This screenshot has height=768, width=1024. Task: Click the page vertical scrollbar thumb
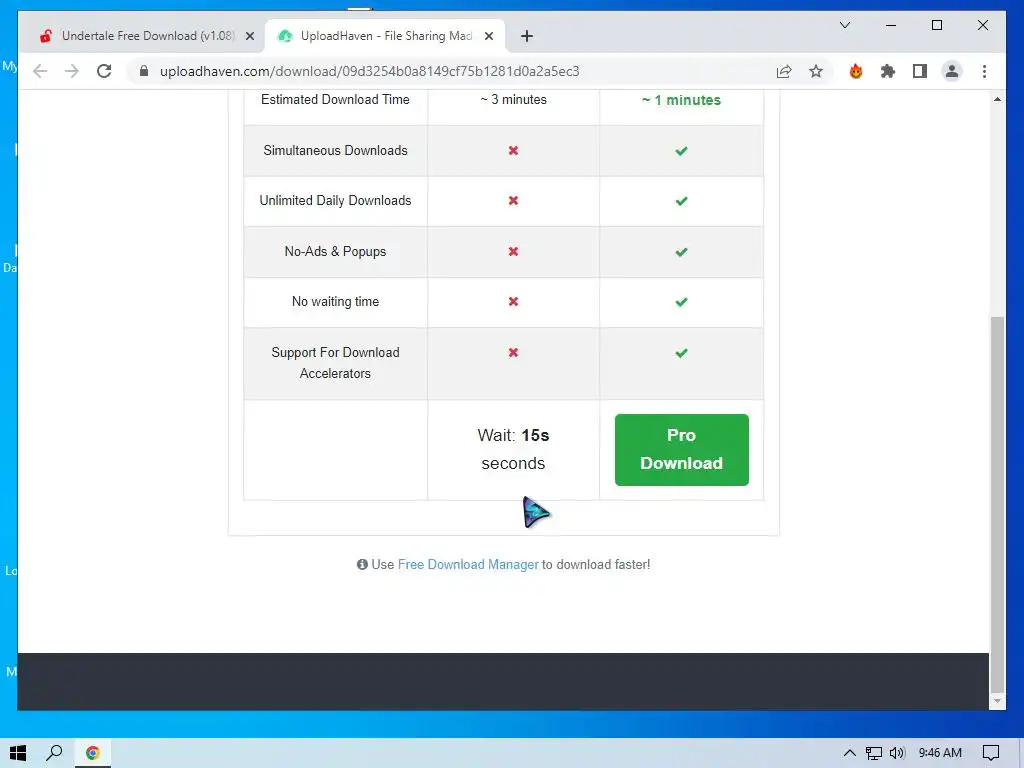point(997,503)
